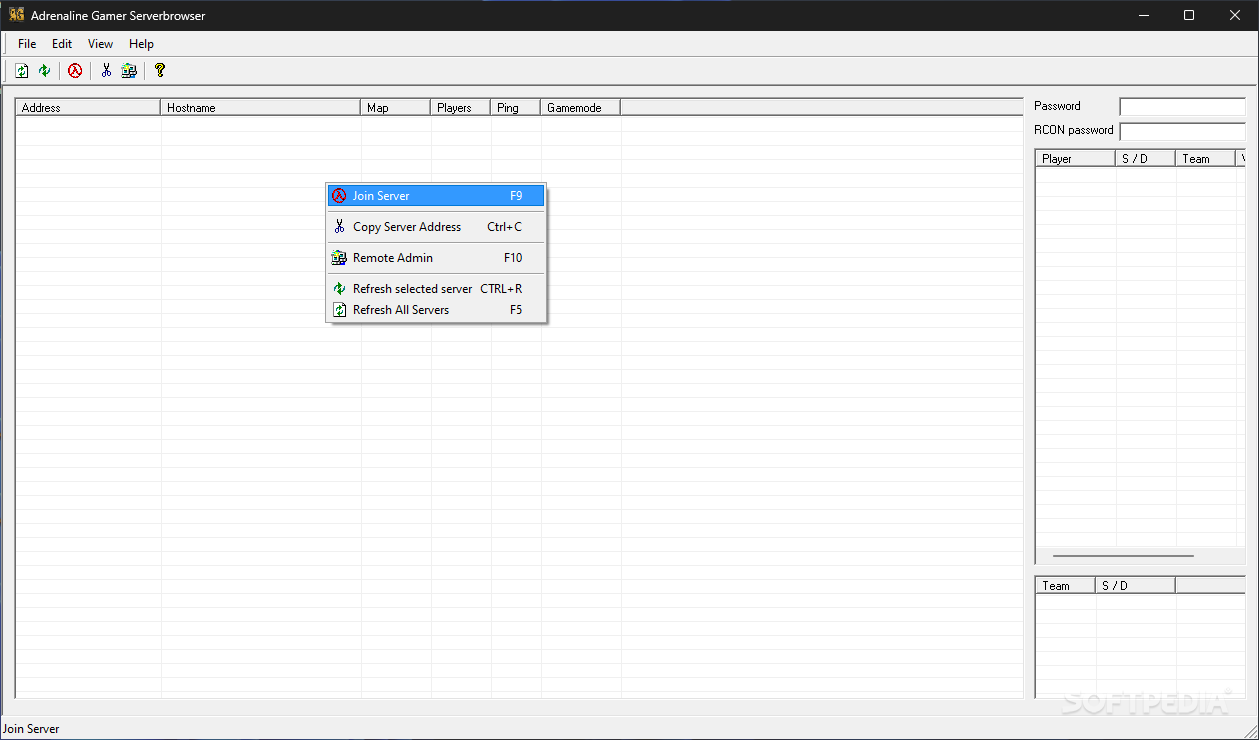Click the scissors Copy Address toolbar icon

coord(106,71)
